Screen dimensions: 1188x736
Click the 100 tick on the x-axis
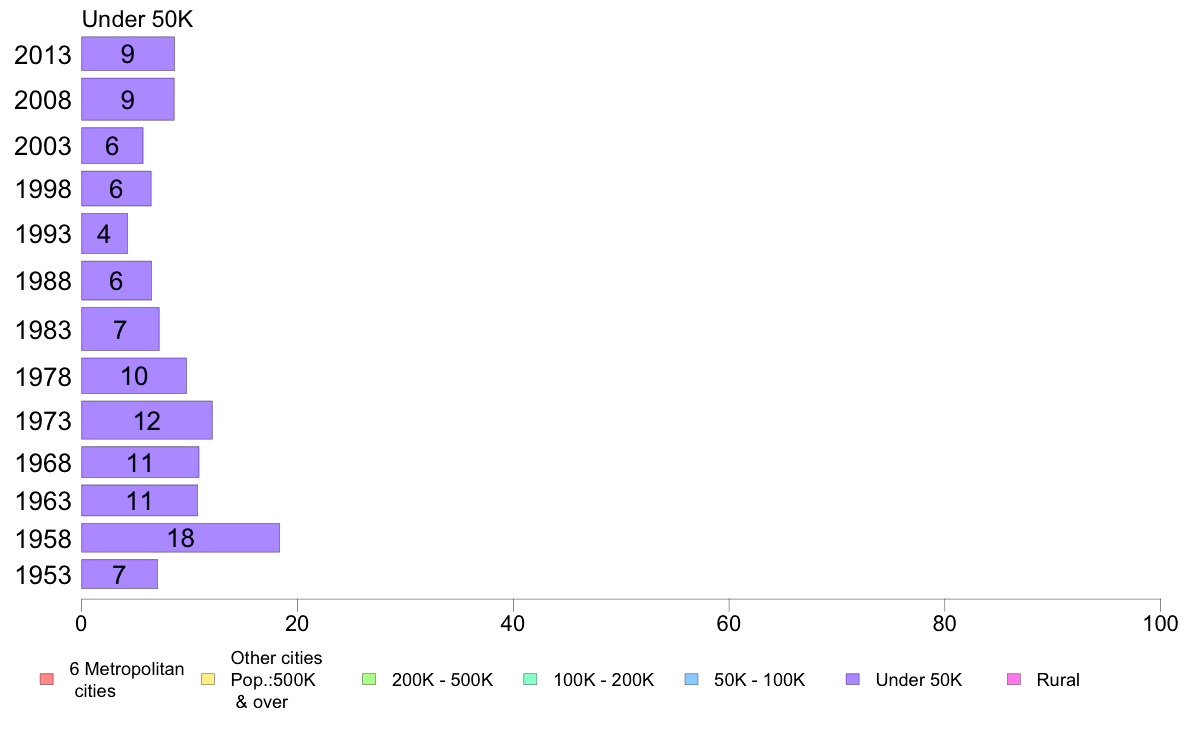pyautogui.click(x=1160, y=624)
